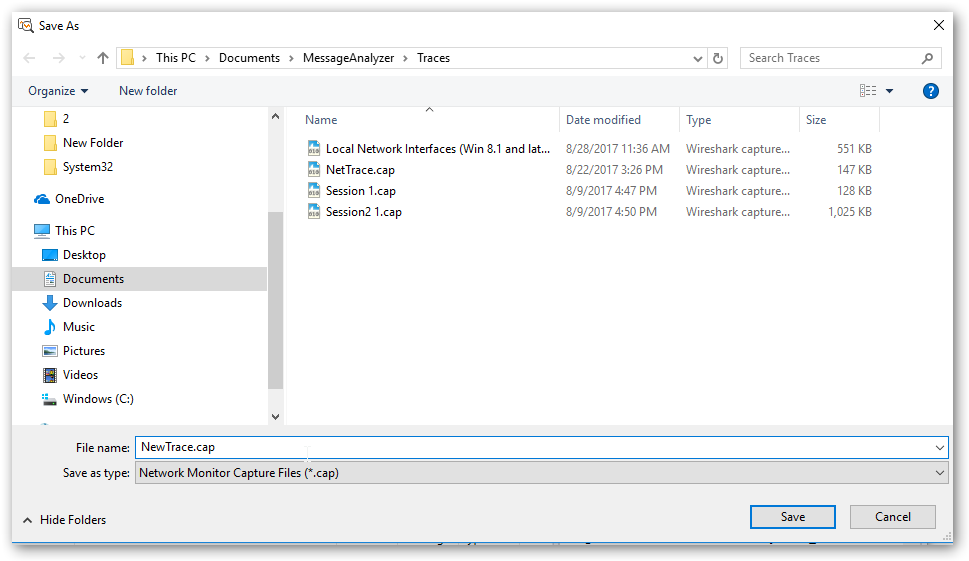Image resolution: width=969 pixels, height=561 pixels.
Task: Click the refresh icon in address bar
Action: pos(718,58)
